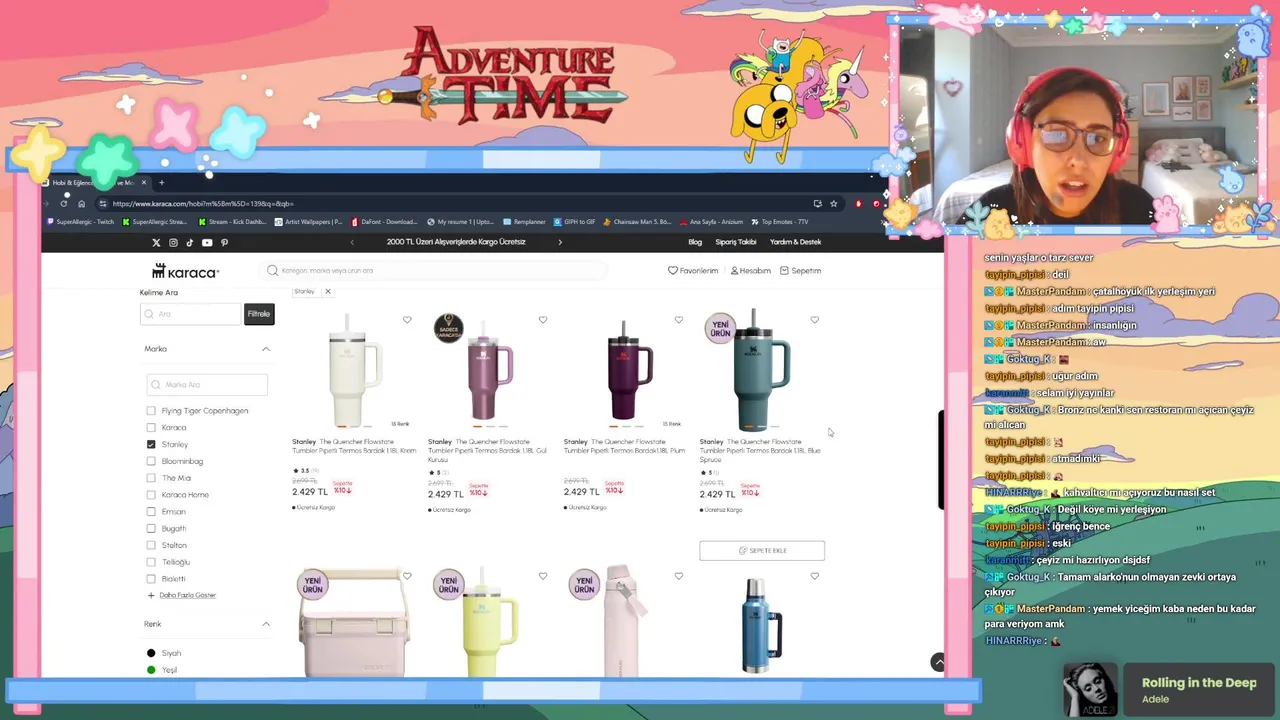Image resolution: width=1280 pixels, height=720 pixels.
Task: Add Blue Spruce tumbler with Sepete Ekle
Action: (x=762, y=551)
